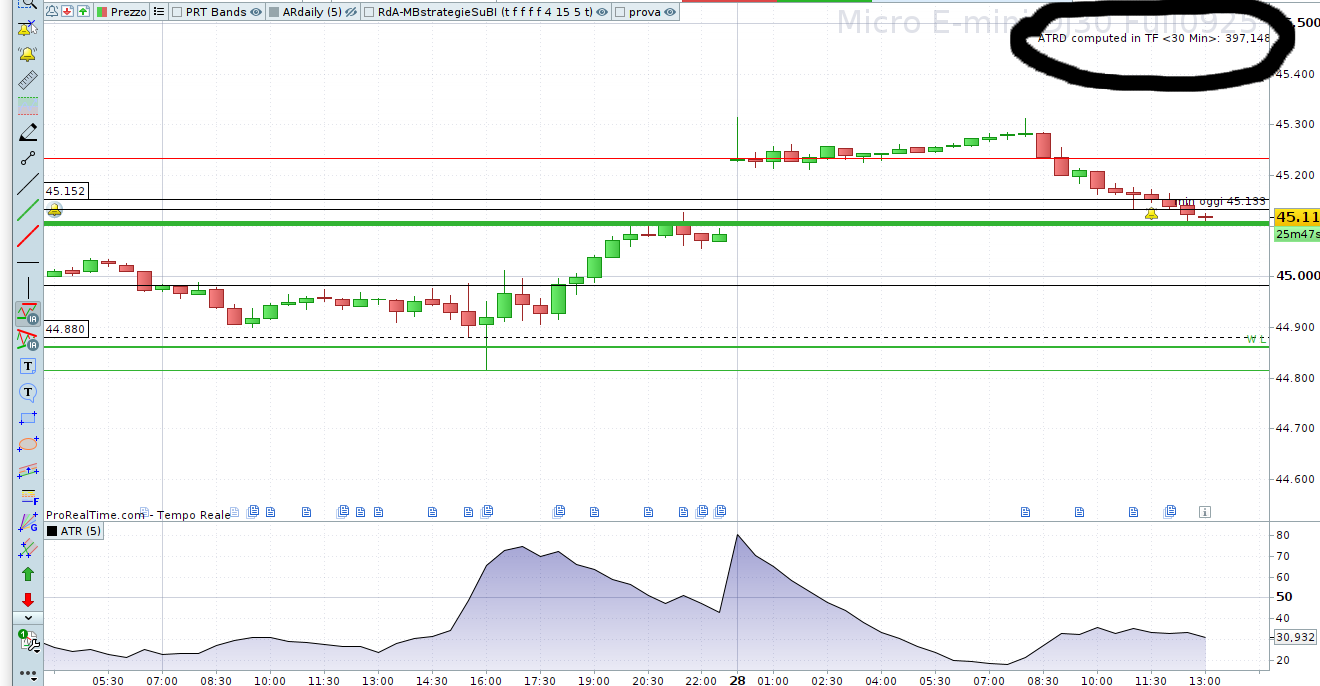Click the alert bell near 11:30 candle
Image resolution: width=1320 pixels, height=686 pixels.
[x=1151, y=213]
